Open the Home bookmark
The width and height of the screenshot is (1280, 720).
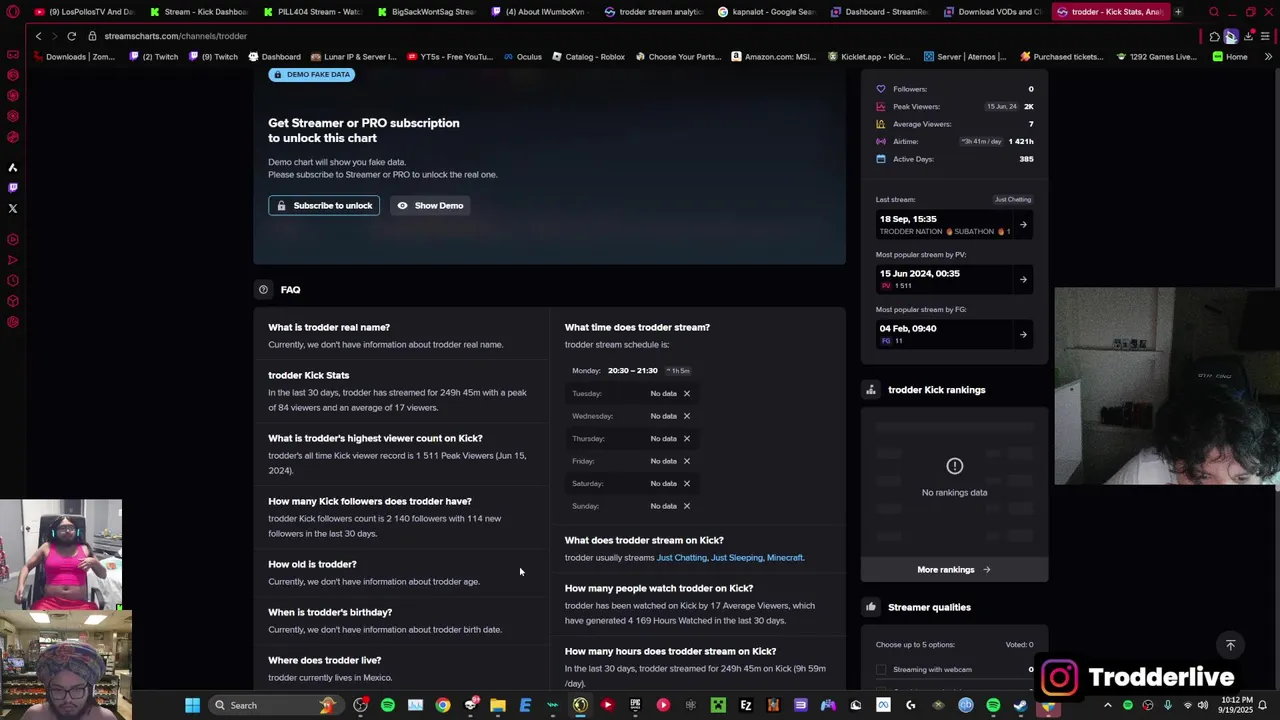click(1230, 57)
